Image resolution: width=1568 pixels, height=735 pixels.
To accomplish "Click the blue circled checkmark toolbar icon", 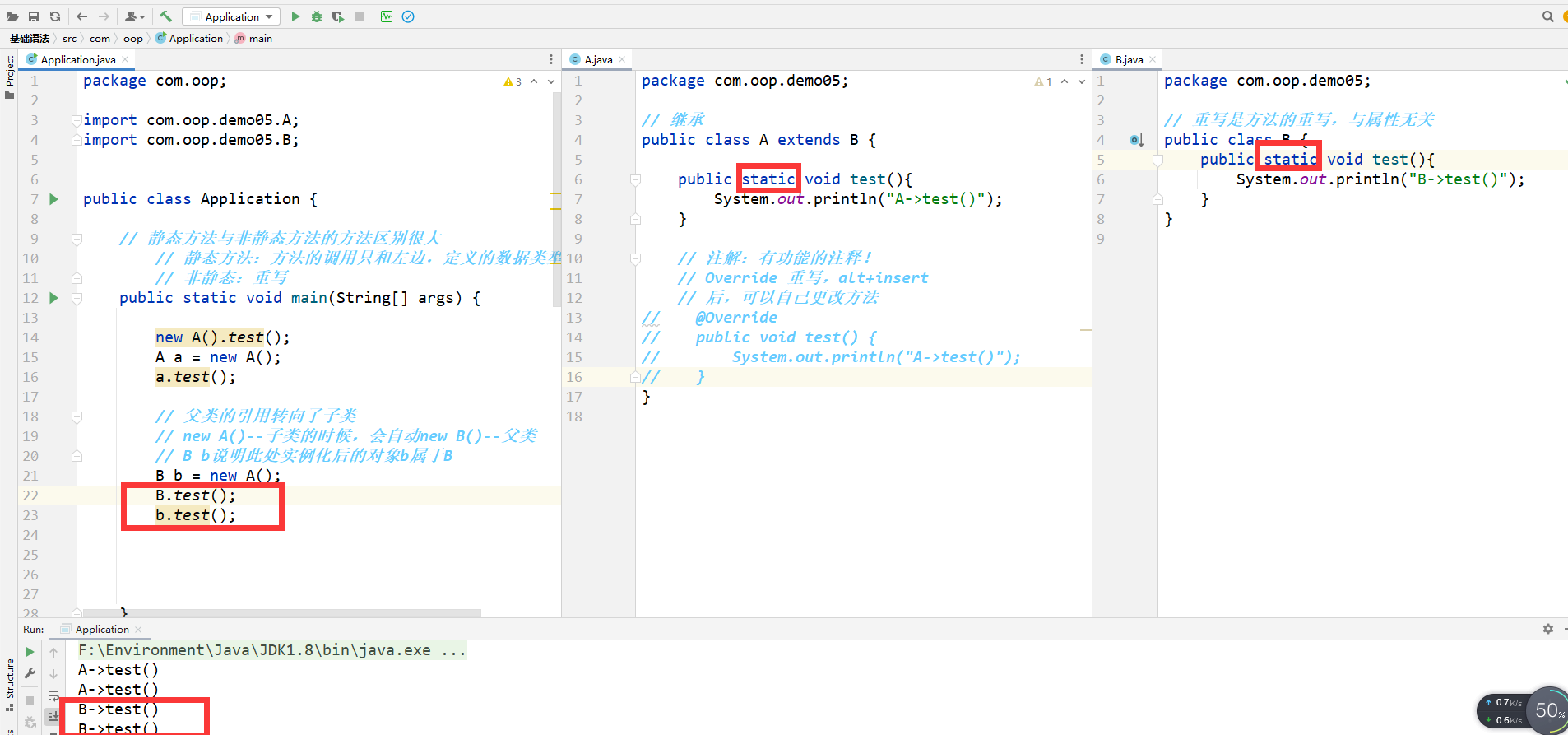I will [x=408, y=16].
